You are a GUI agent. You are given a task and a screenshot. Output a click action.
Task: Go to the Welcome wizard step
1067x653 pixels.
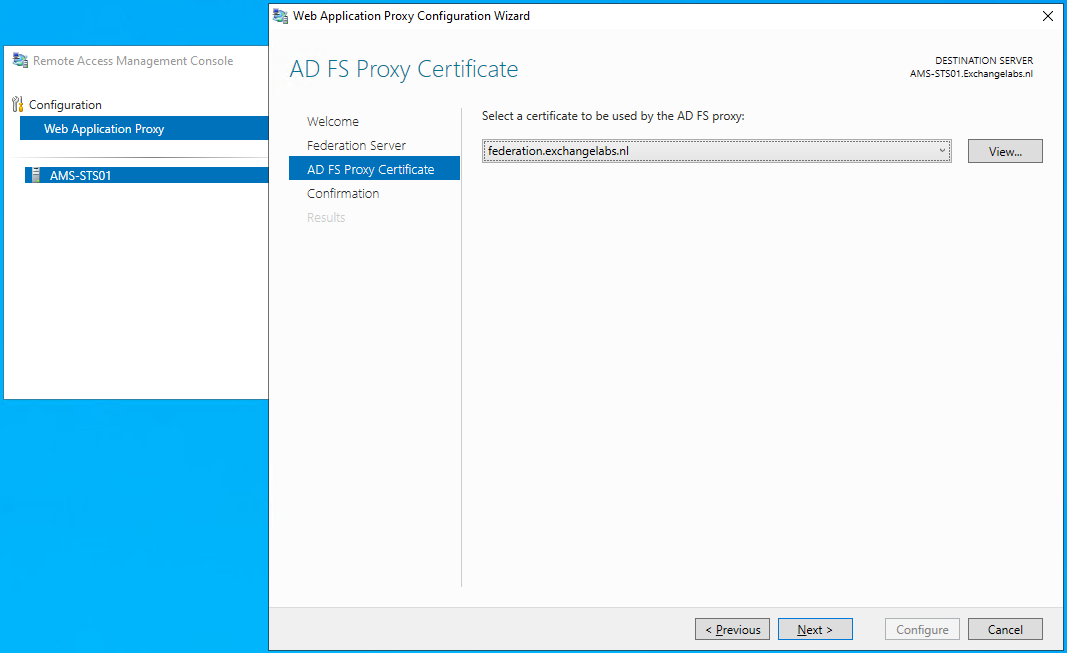click(x=332, y=121)
